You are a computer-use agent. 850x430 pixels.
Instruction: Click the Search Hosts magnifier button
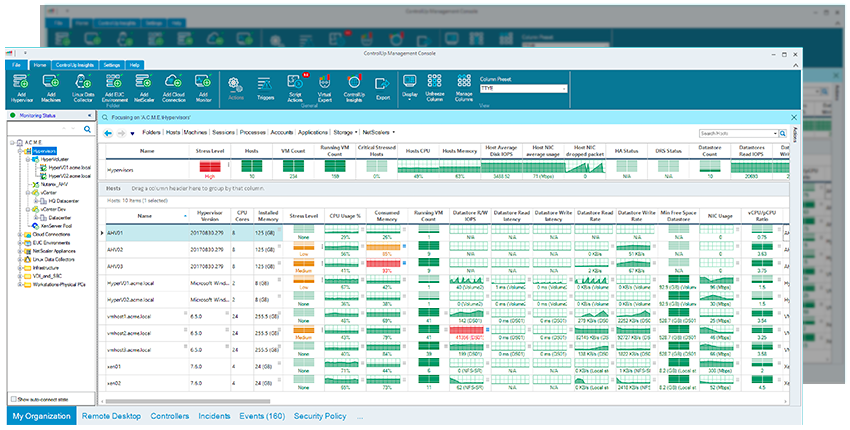(783, 133)
